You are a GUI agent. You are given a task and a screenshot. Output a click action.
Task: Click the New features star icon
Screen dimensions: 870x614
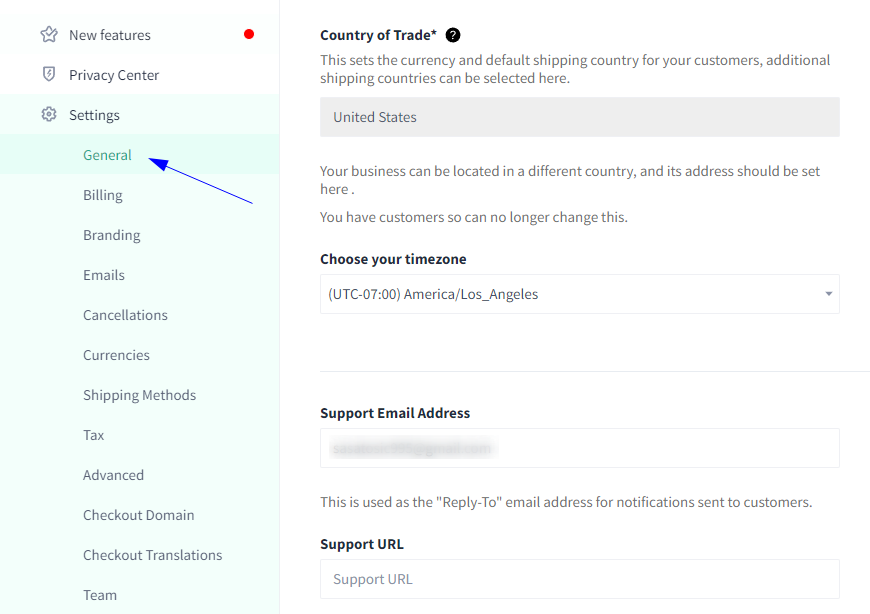(49, 34)
